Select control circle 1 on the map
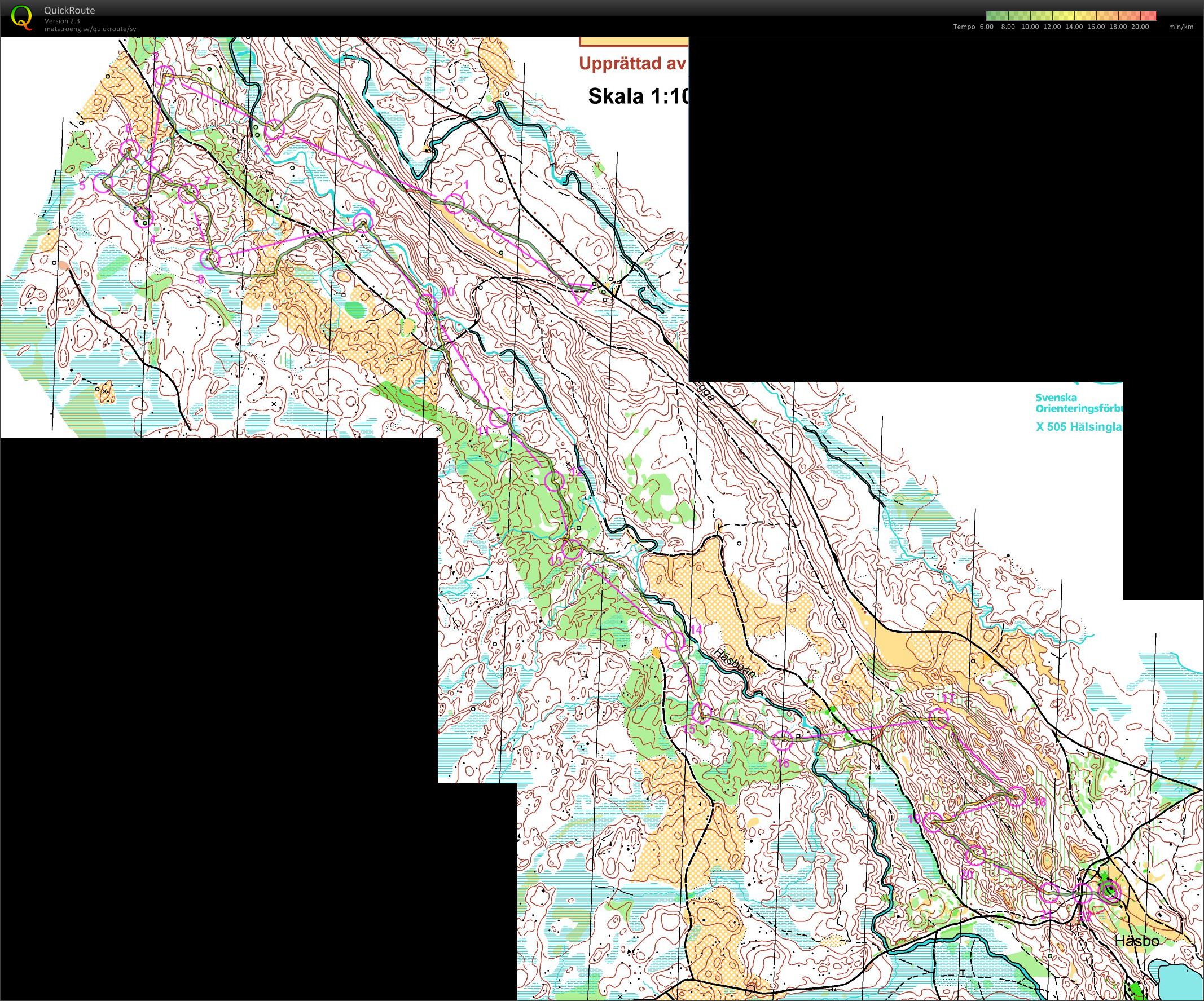Viewport: 1204px width, 1001px height. [x=454, y=203]
